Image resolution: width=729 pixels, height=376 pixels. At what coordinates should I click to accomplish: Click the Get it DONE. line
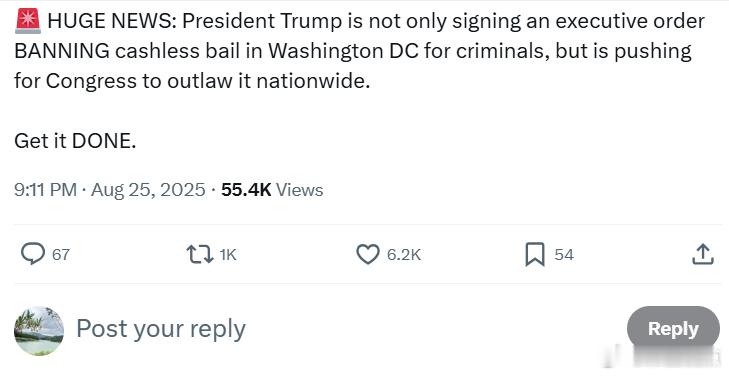pos(75,141)
